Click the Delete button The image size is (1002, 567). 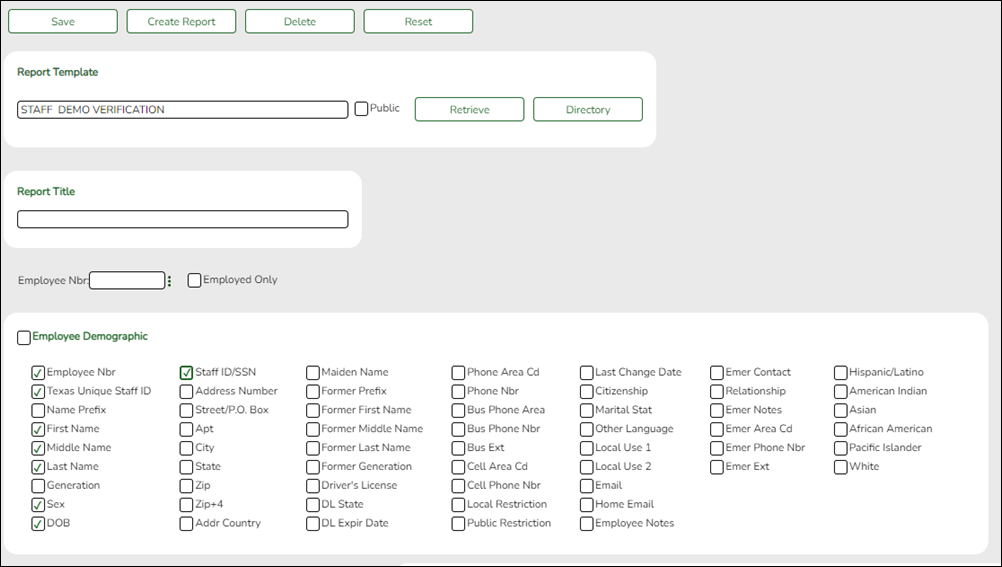point(300,21)
